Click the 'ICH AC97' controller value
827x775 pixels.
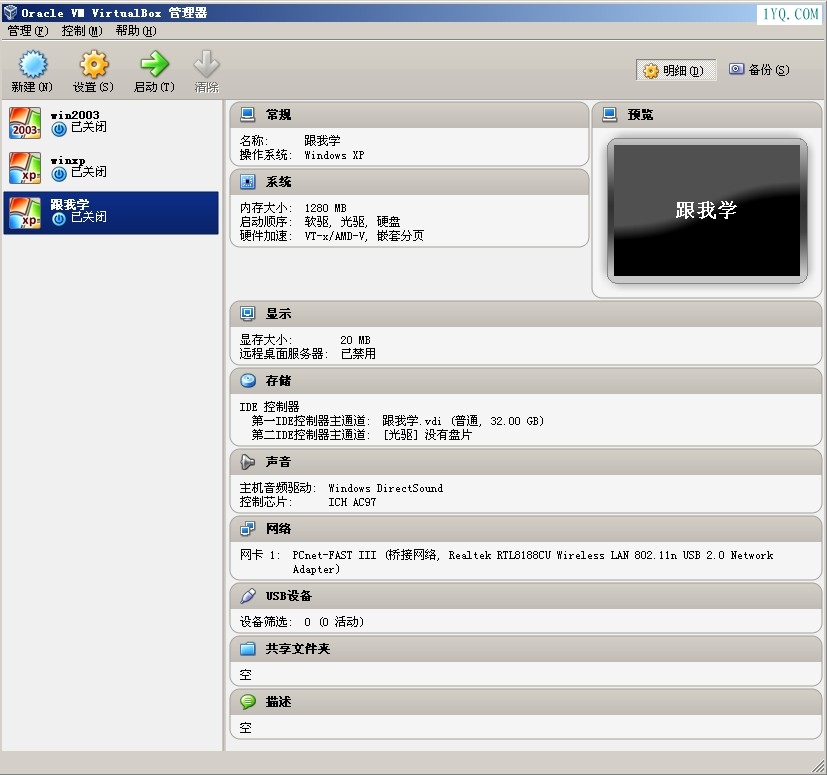(352, 502)
